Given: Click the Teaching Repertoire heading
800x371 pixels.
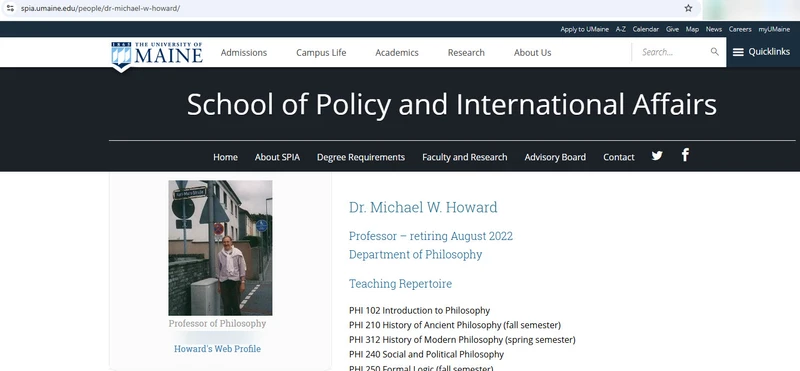Looking at the screenshot, I should 401,284.
